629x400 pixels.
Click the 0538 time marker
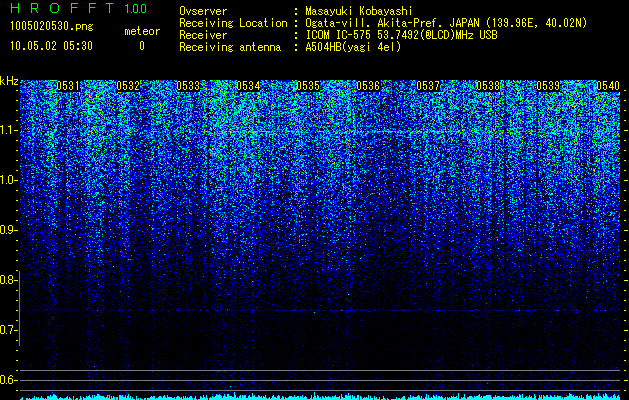click(x=488, y=86)
